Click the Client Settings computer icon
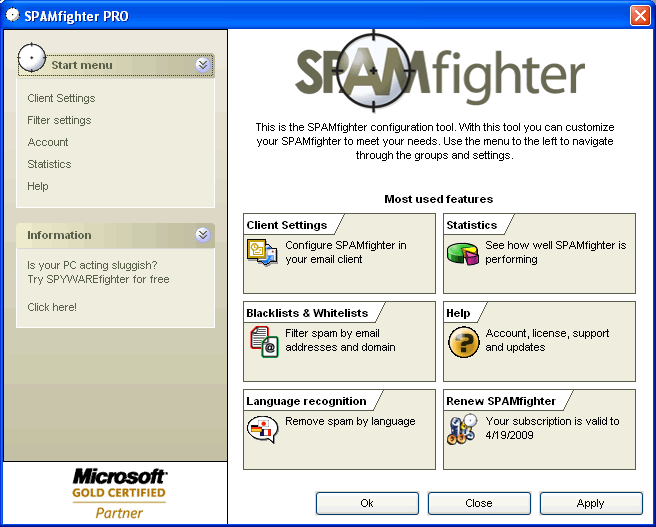 click(x=262, y=252)
